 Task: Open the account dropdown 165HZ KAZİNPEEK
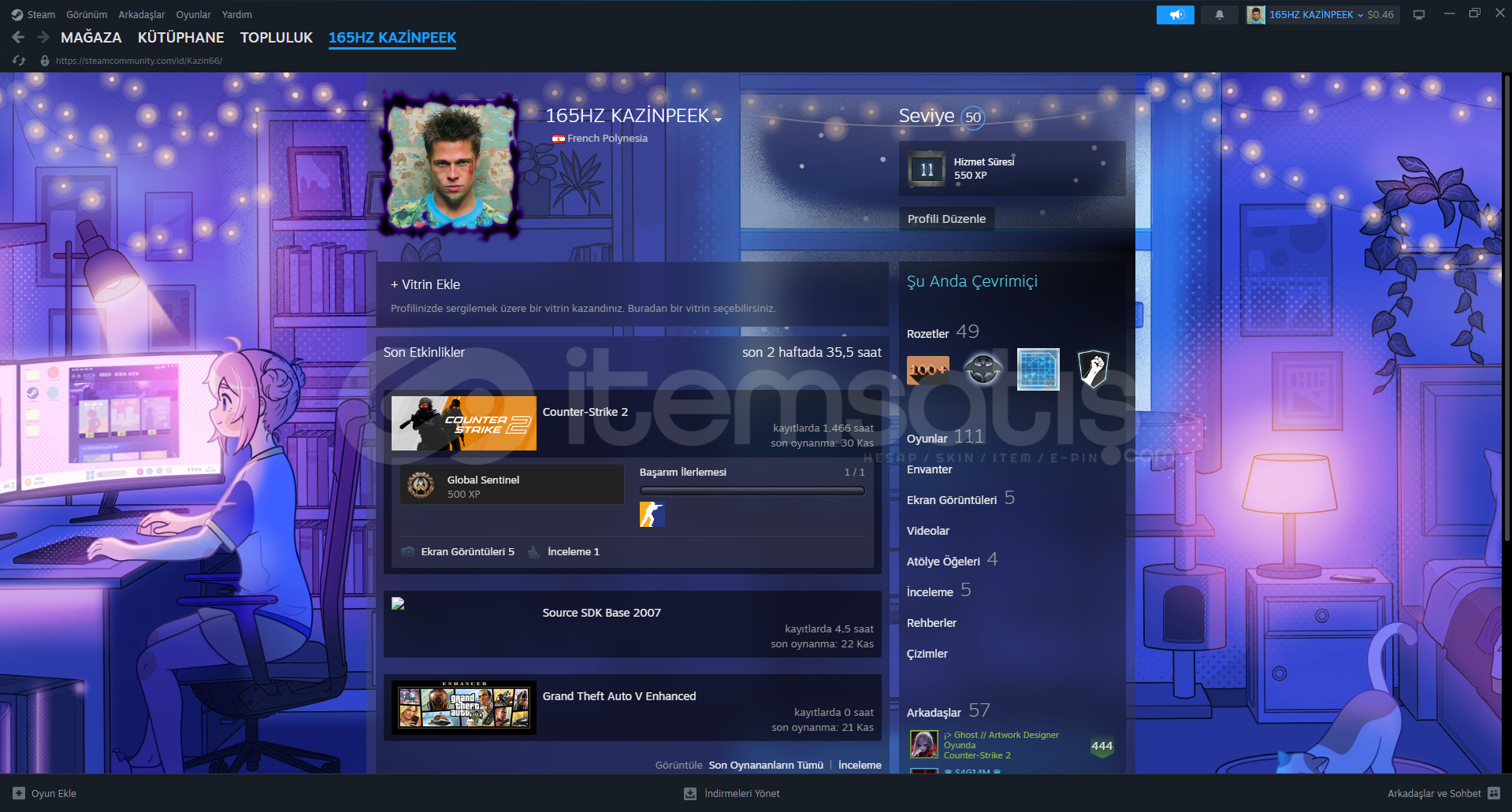tap(1316, 14)
